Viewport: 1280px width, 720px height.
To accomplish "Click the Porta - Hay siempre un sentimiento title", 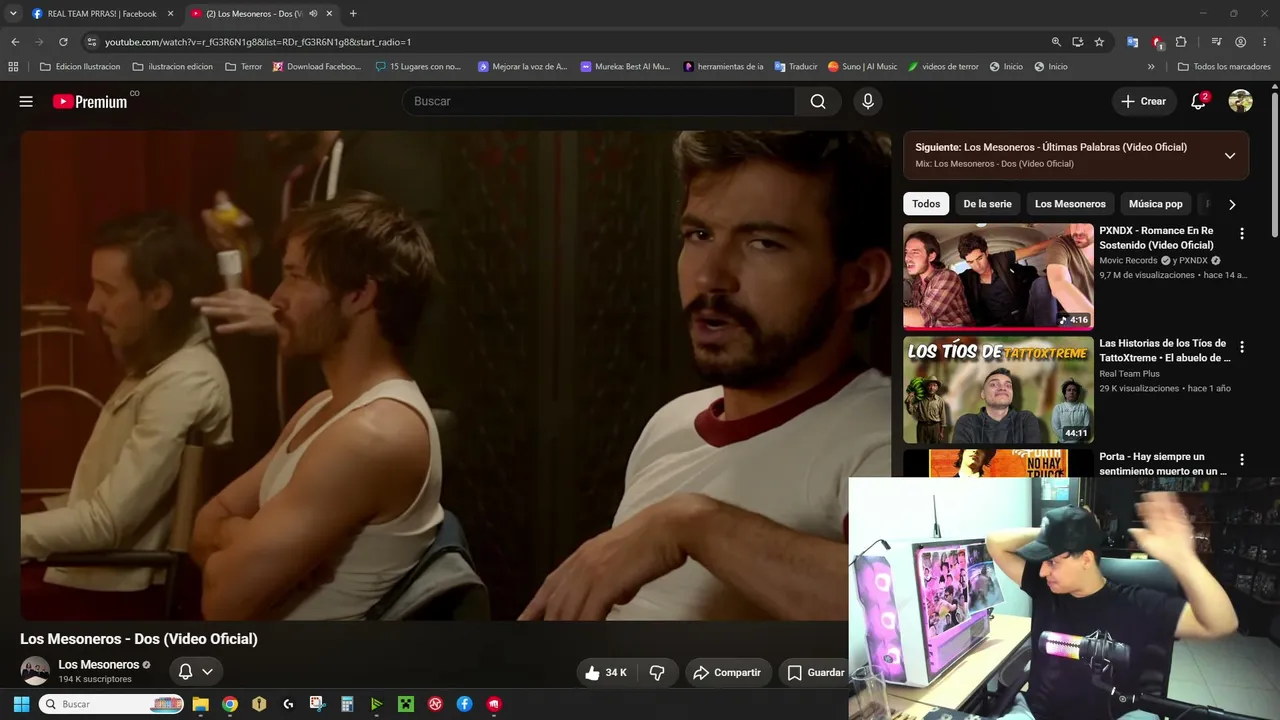I will [1163, 464].
